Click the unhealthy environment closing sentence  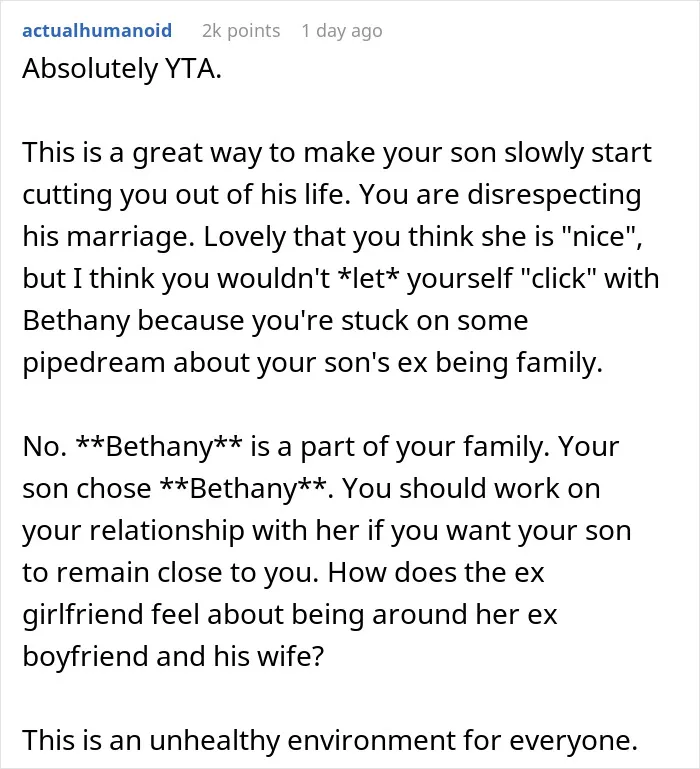(x=330, y=741)
